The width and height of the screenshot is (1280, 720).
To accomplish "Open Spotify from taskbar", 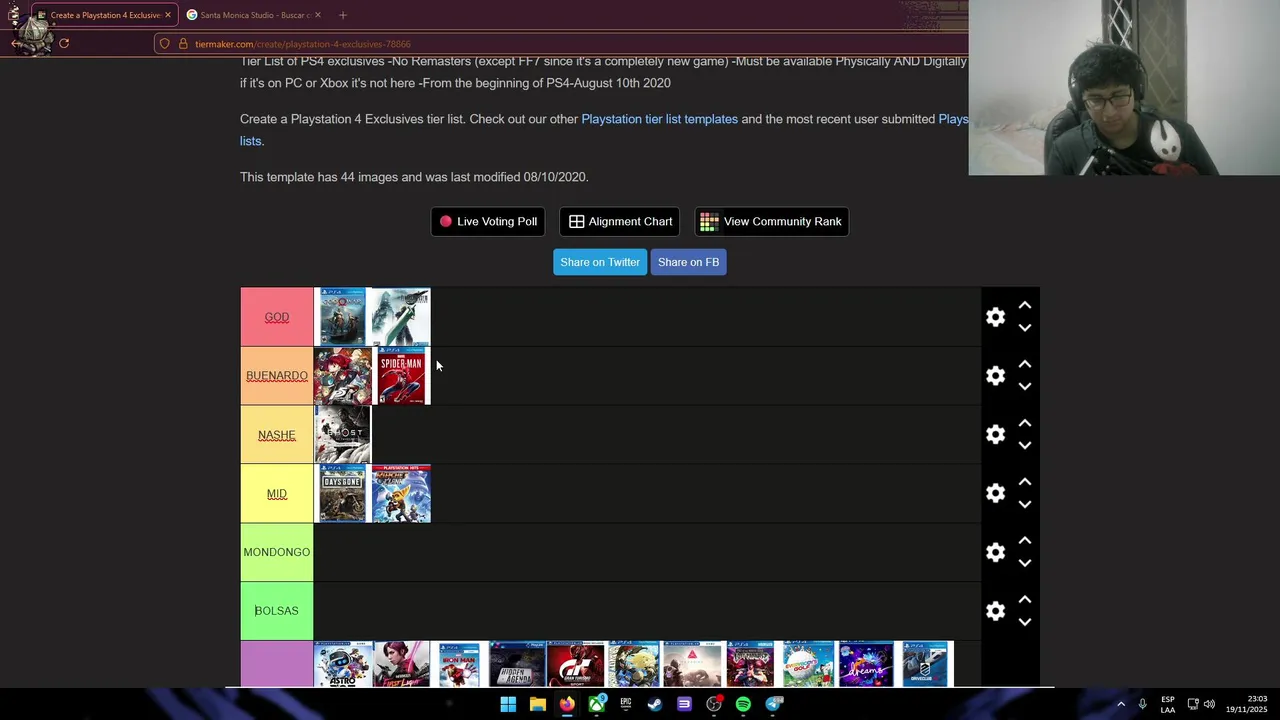I will click(x=743, y=704).
